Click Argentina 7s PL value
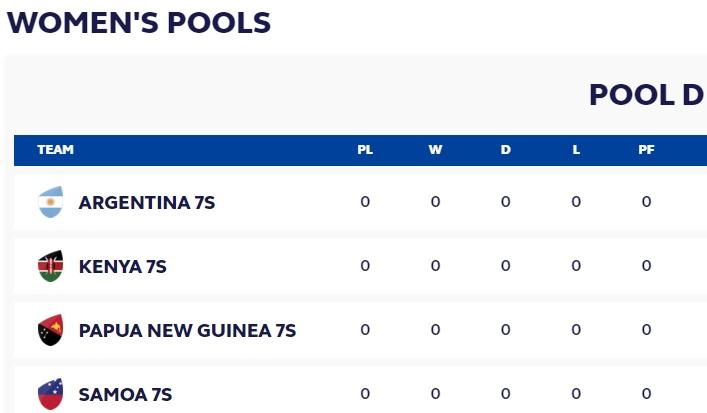 point(365,202)
